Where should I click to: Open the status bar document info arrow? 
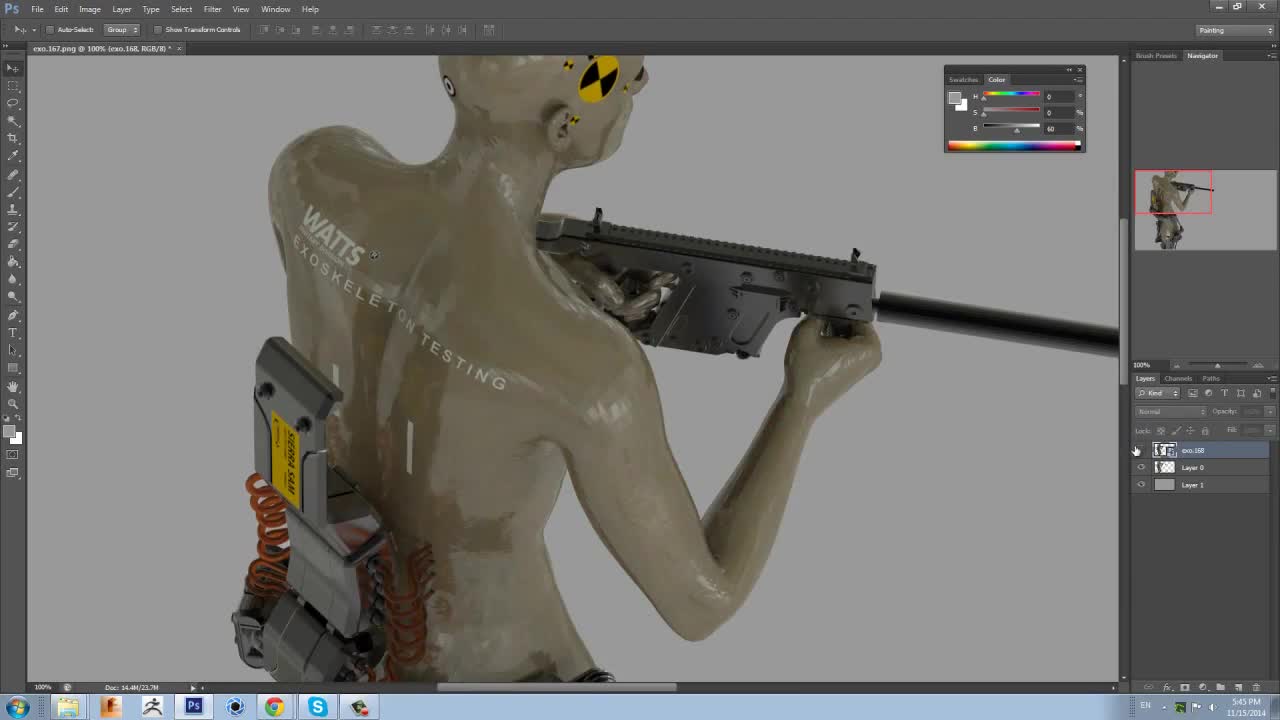coord(192,687)
